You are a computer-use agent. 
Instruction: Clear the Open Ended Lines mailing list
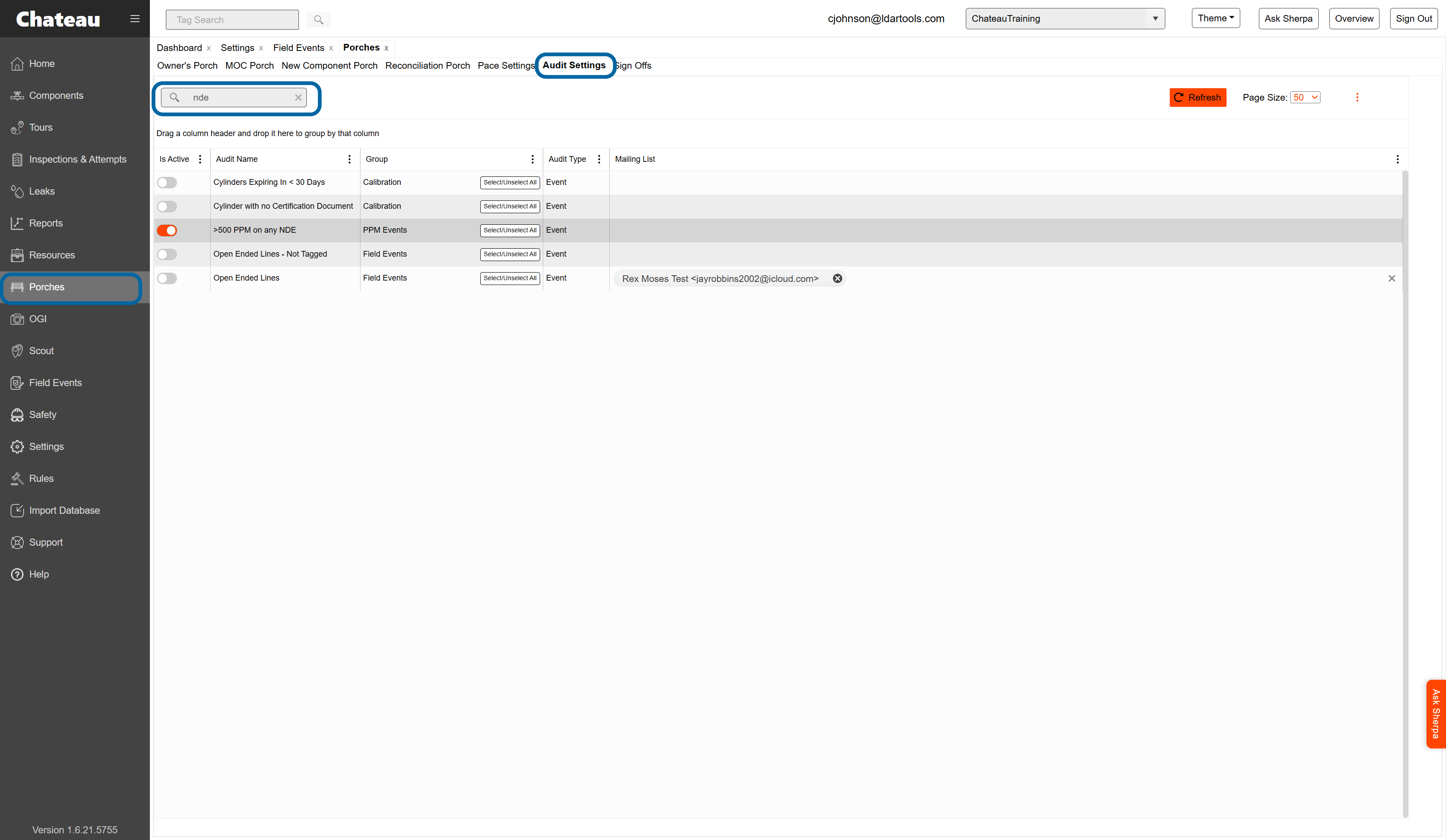click(x=1391, y=278)
